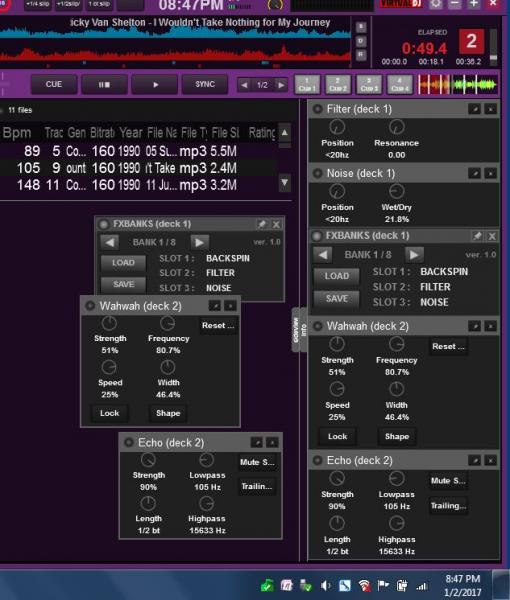Viewport: 510px width, 600px height.
Task: Expand the sideview info side tab
Action: coord(300,329)
